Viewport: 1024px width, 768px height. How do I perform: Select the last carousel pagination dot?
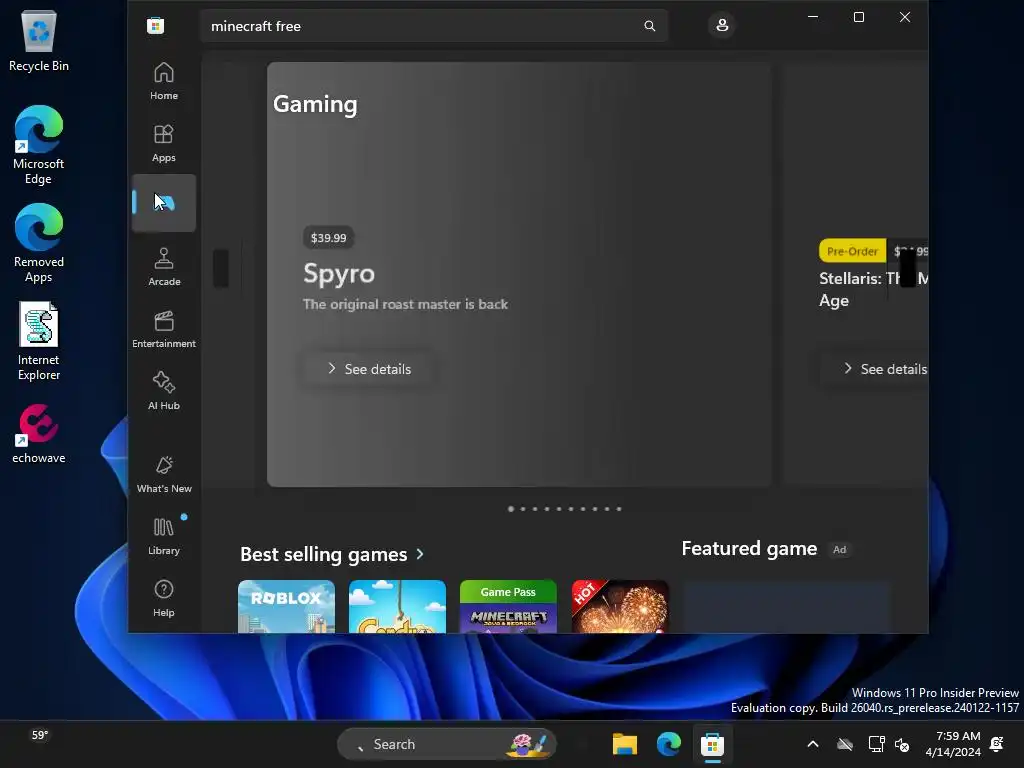click(619, 509)
